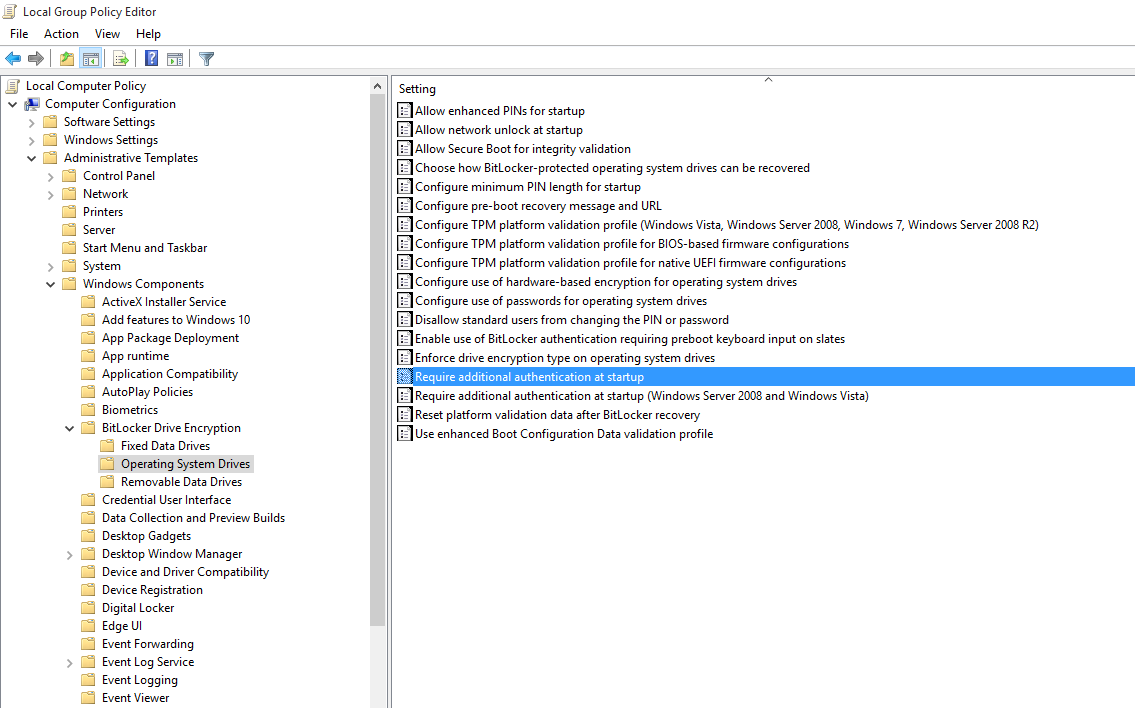Click folder icon next to Removable Data Drives
The height and width of the screenshot is (708, 1135).
(x=107, y=482)
